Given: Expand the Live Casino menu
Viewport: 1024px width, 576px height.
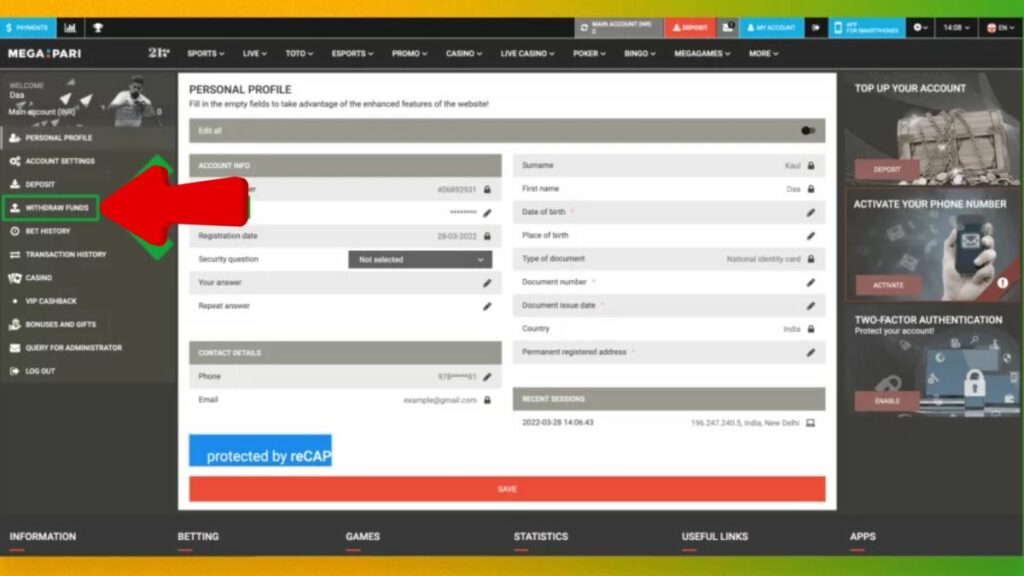Looking at the screenshot, I should pyautogui.click(x=527, y=54).
